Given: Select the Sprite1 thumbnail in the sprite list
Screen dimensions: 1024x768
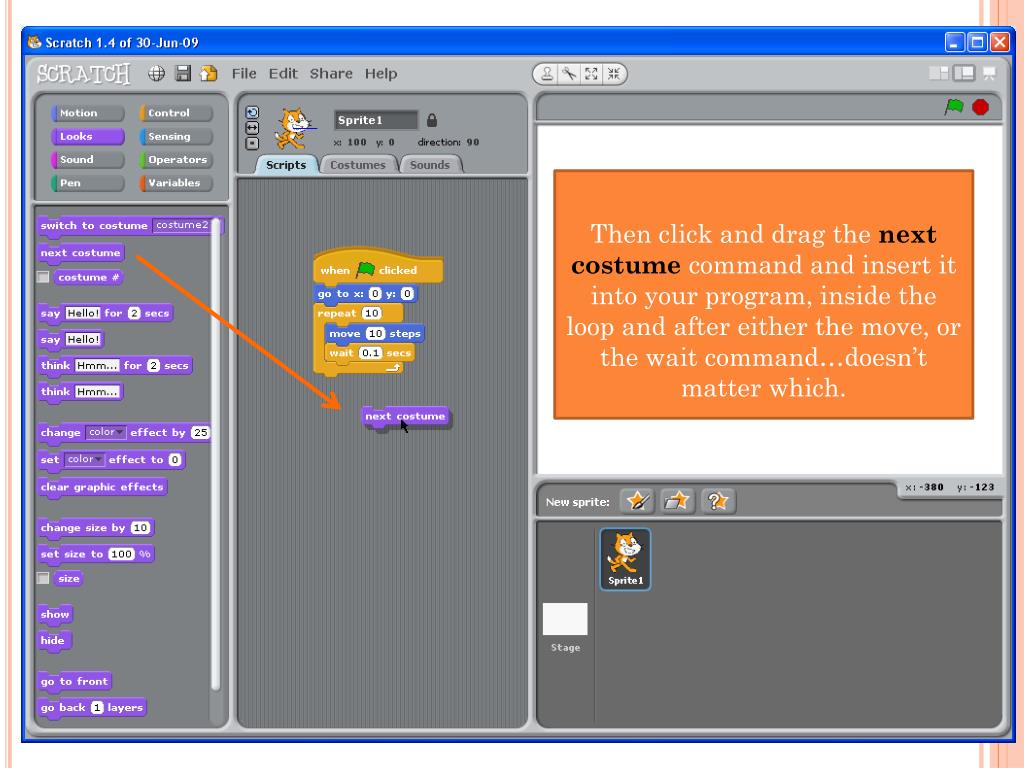Looking at the screenshot, I should pos(625,559).
